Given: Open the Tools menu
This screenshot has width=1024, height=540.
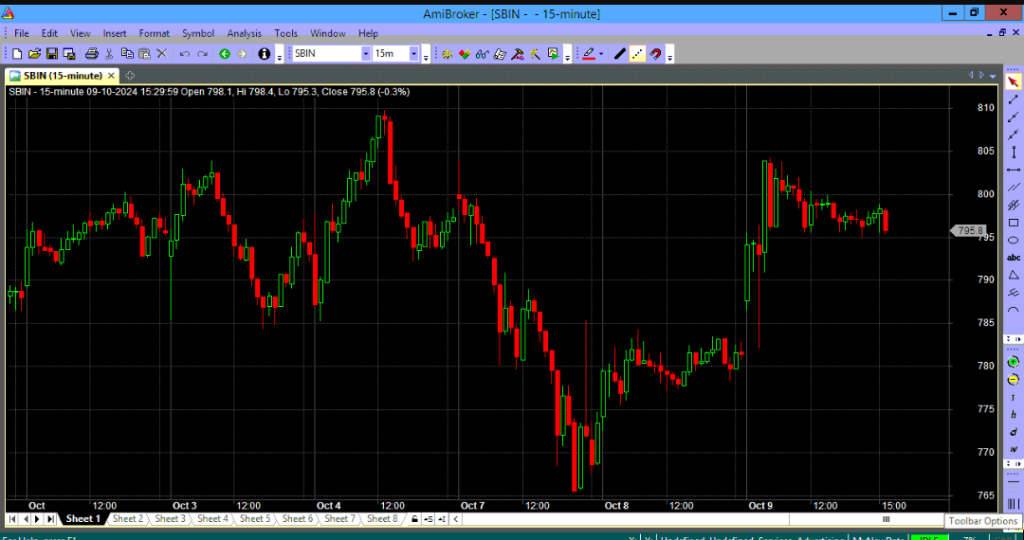Looking at the screenshot, I should (x=286, y=33).
